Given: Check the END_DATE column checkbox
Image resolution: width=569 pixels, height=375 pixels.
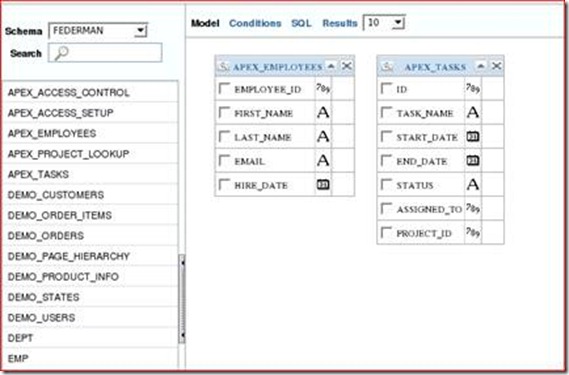Looking at the screenshot, I should coord(386,160).
